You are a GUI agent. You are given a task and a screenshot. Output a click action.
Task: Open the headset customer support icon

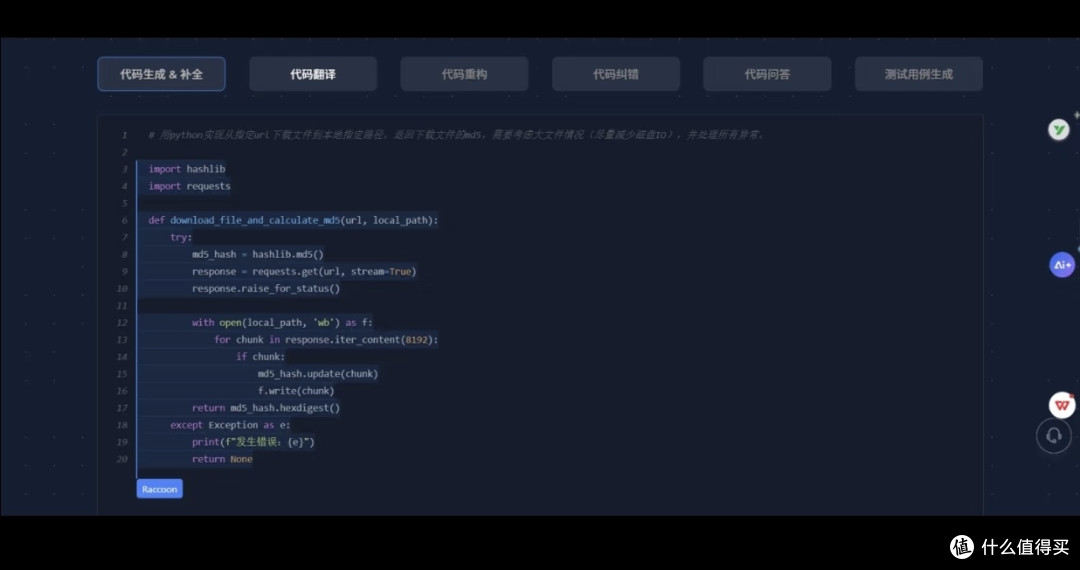[x=1054, y=436]
